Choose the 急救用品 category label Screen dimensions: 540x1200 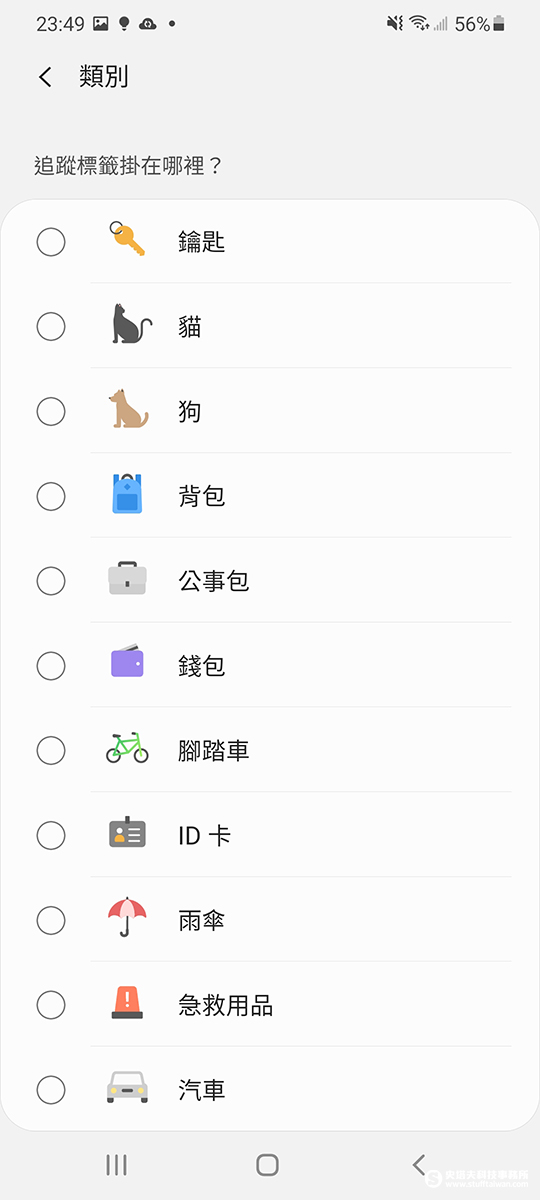pyautogui.click(x=226, y=1005)
